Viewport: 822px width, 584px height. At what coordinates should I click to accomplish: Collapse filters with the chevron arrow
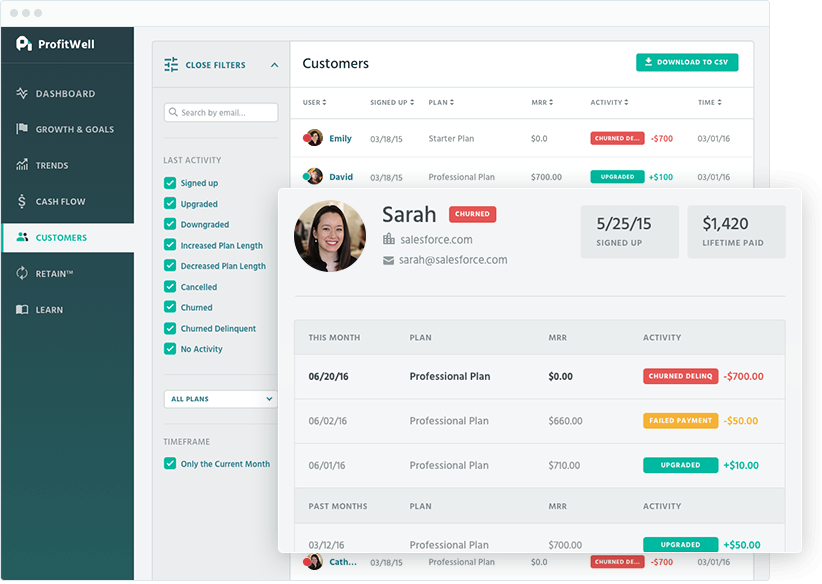pyautogui.click(x=274, y=65)
